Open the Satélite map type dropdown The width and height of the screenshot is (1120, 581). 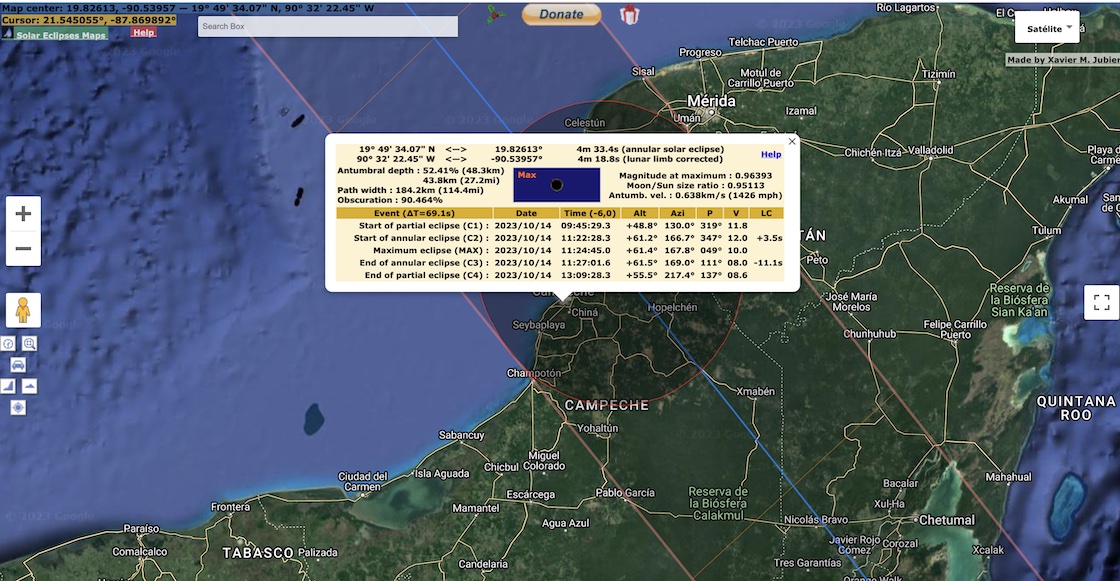click(x=1046, y=29)
